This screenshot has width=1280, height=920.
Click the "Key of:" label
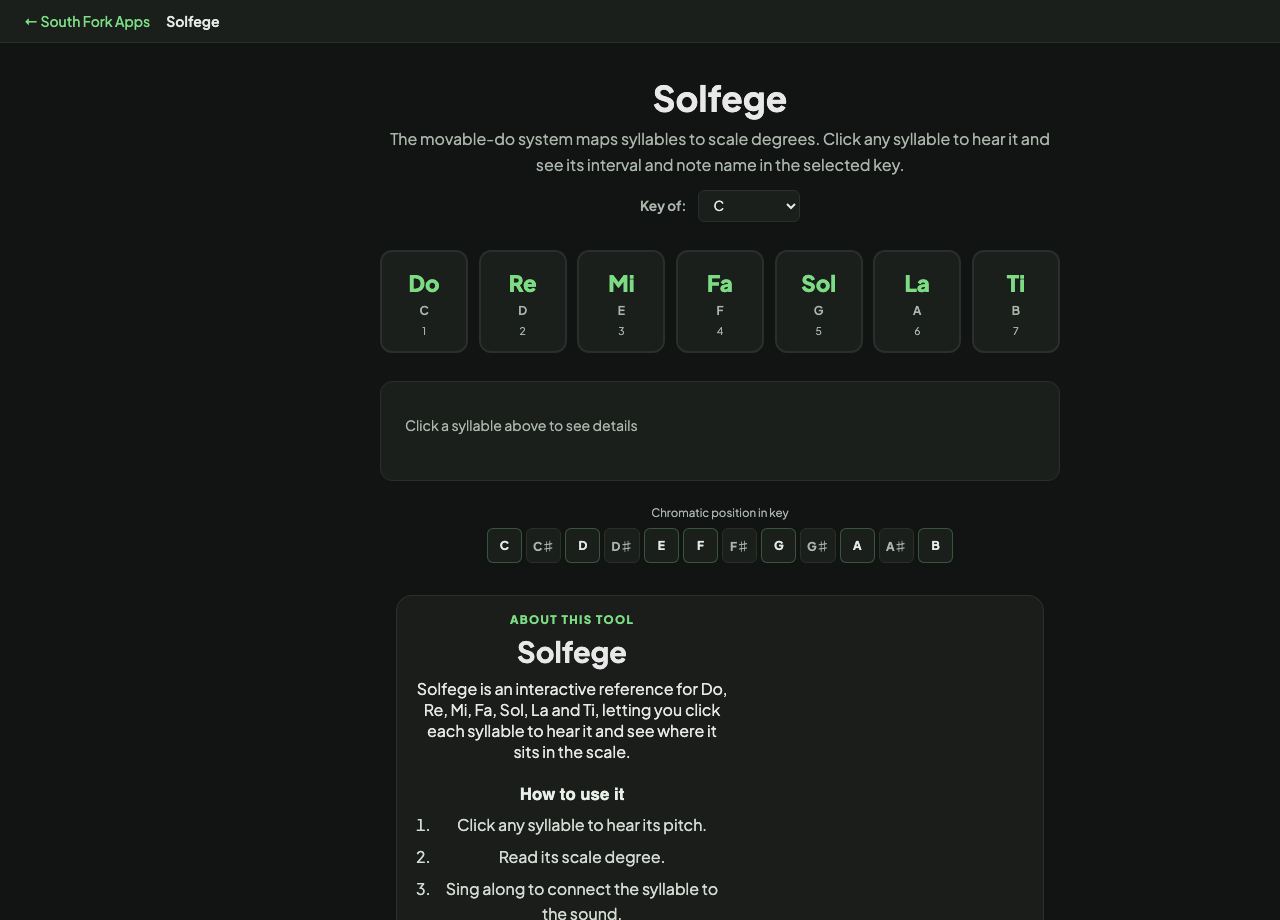pyautogui.click(x=663, y=206)
